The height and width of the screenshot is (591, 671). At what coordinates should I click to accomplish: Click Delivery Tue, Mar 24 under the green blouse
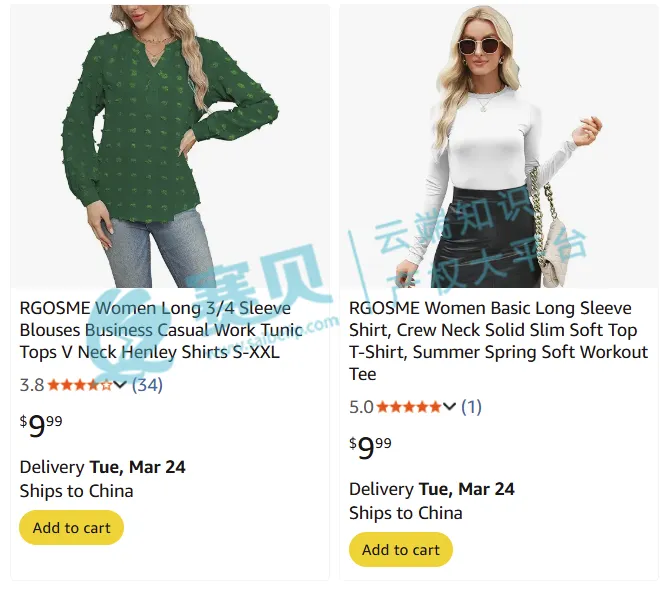[x=102, y=467]
